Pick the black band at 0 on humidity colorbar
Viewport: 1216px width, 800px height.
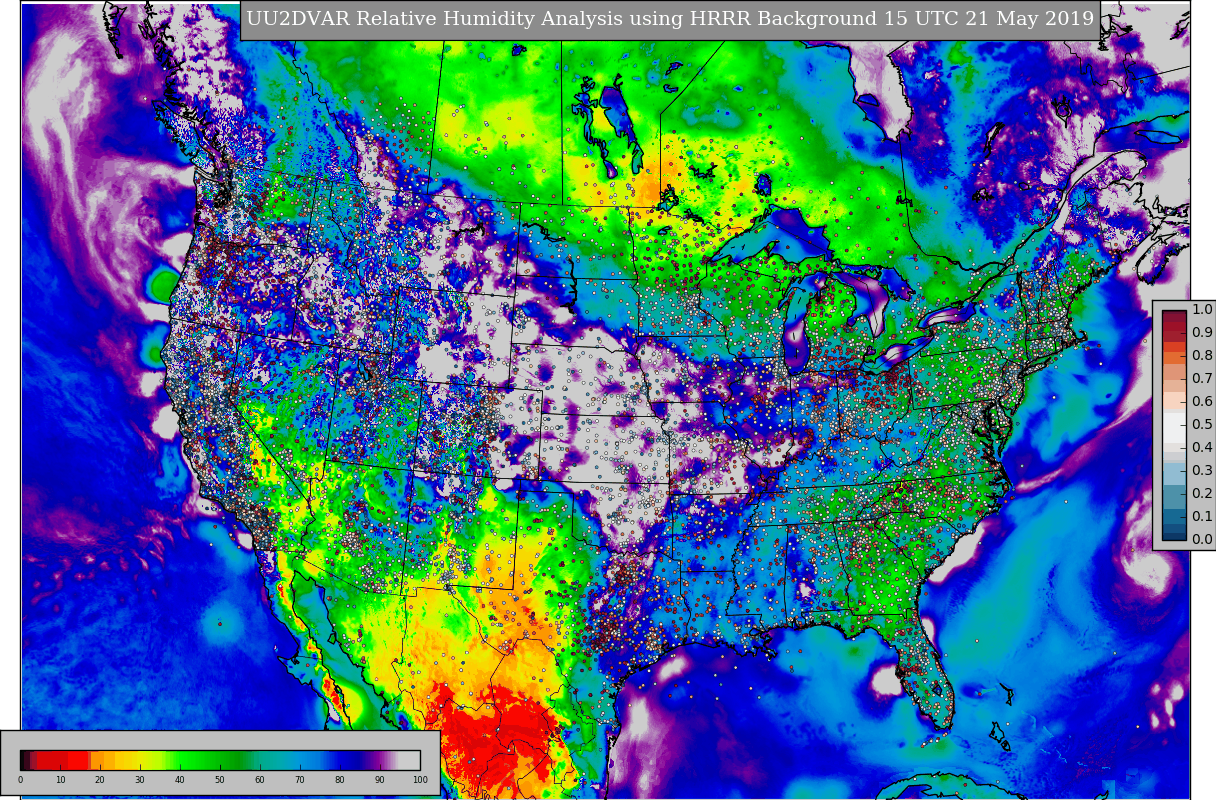(x=23, y=760)
